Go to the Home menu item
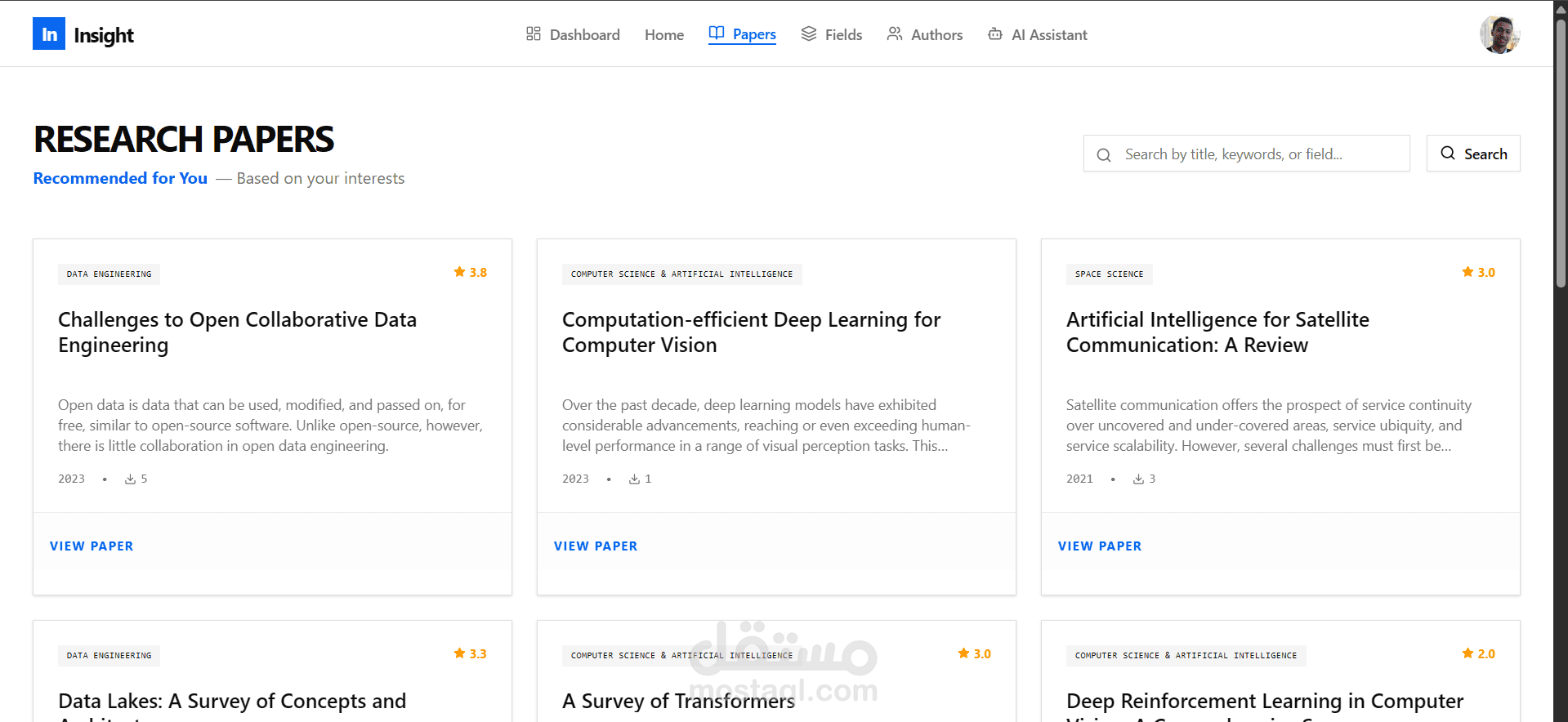1568x722 pixels. [664, 35]
